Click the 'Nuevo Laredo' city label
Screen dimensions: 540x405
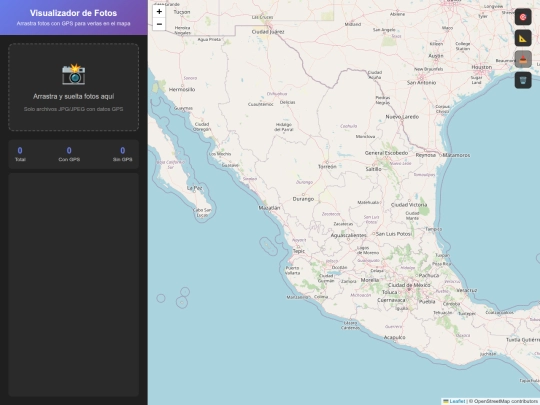pyautogui.click(x=402, y=117)
